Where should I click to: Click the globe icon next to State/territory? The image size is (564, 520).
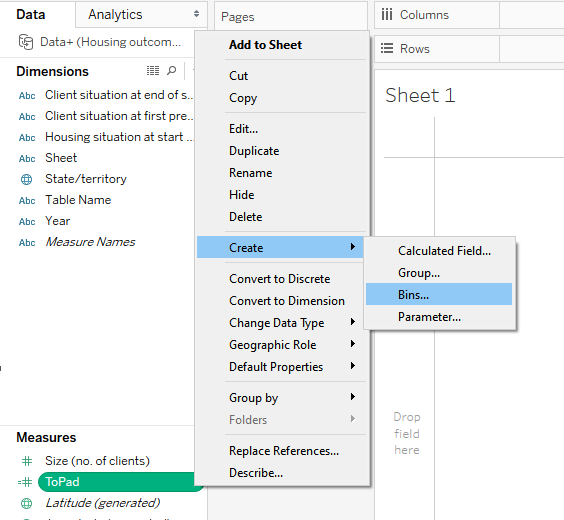27,179
